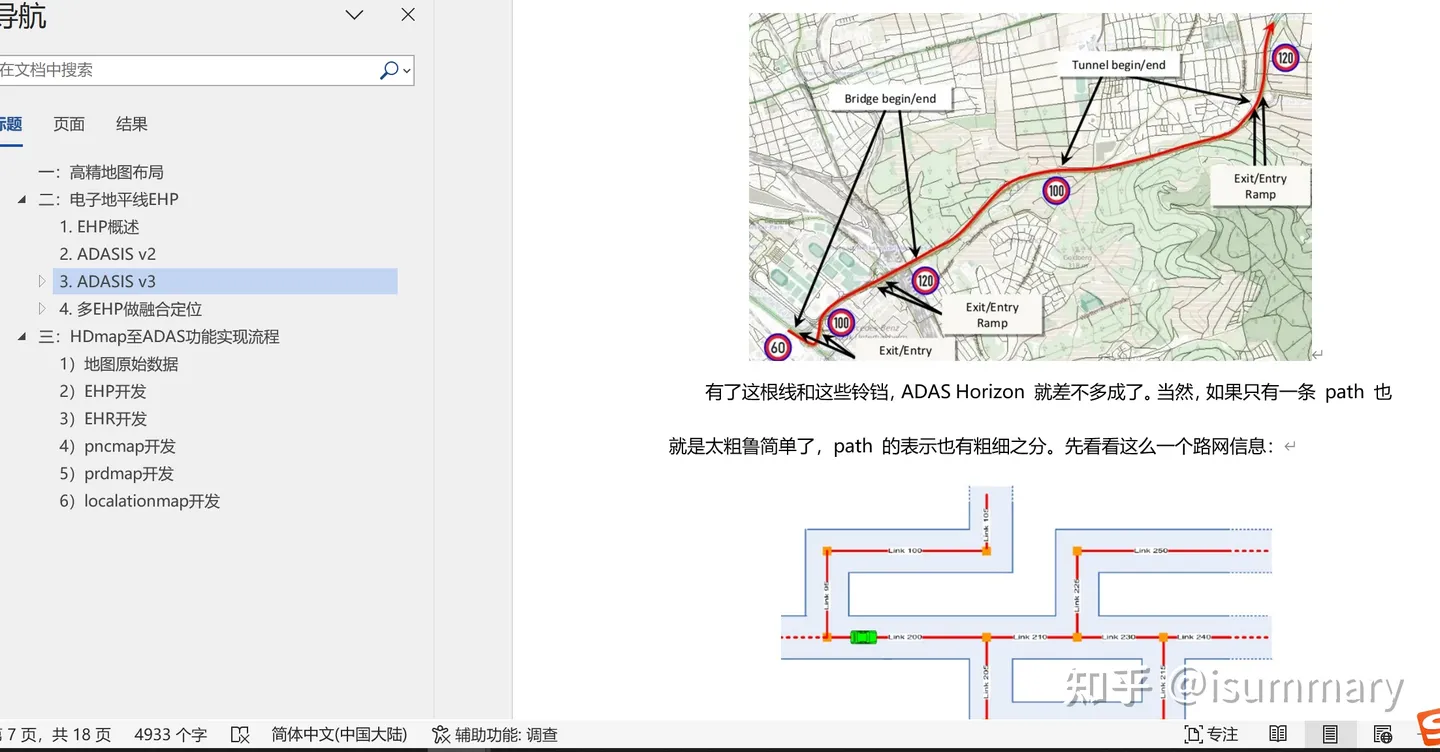The width and height of the screenshot is (1440, 752).
Task: Collapse the 三：HDmap至ADAS功能实现流程 section
Action: tap(22, 336)
